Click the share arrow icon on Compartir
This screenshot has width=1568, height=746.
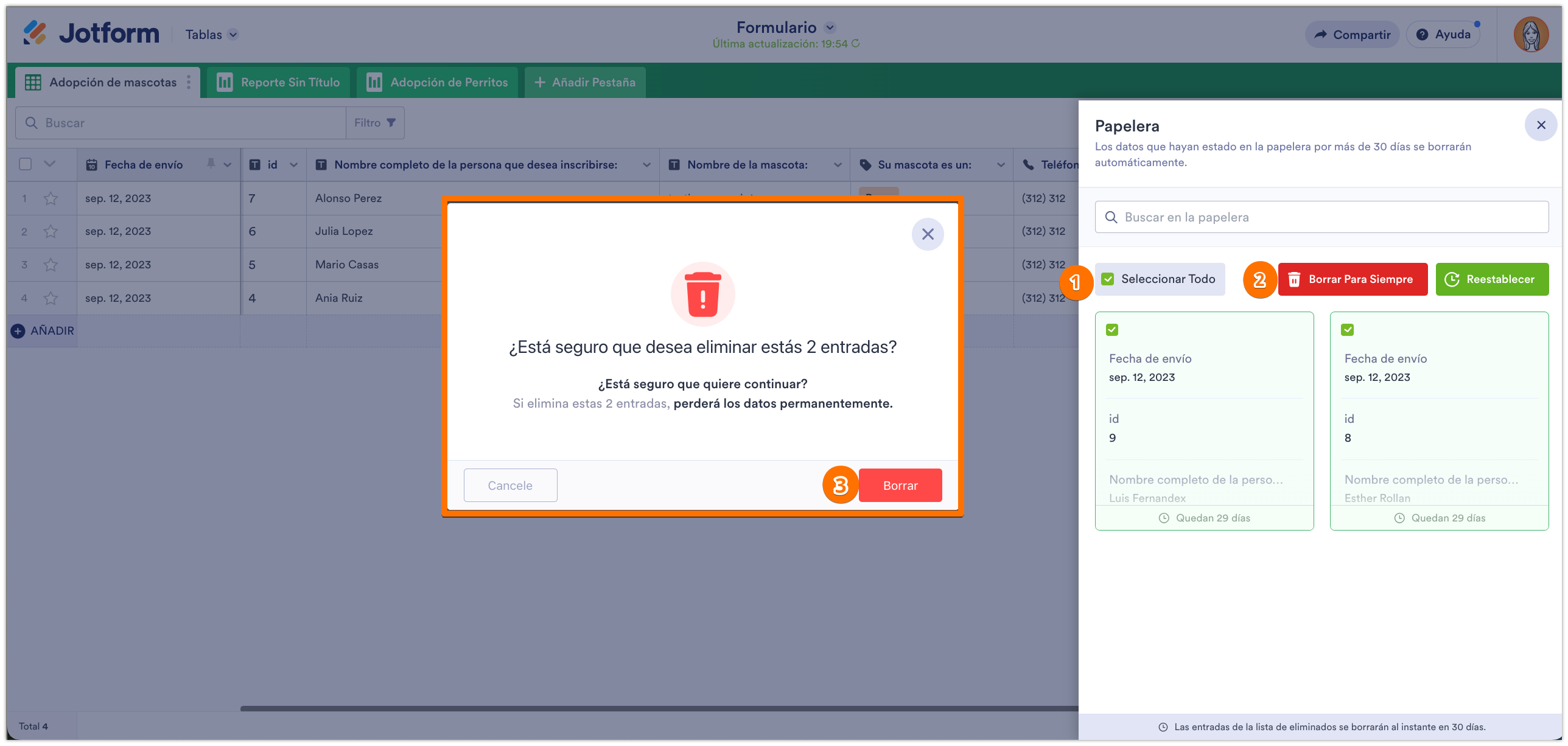tap(1320, 34)
